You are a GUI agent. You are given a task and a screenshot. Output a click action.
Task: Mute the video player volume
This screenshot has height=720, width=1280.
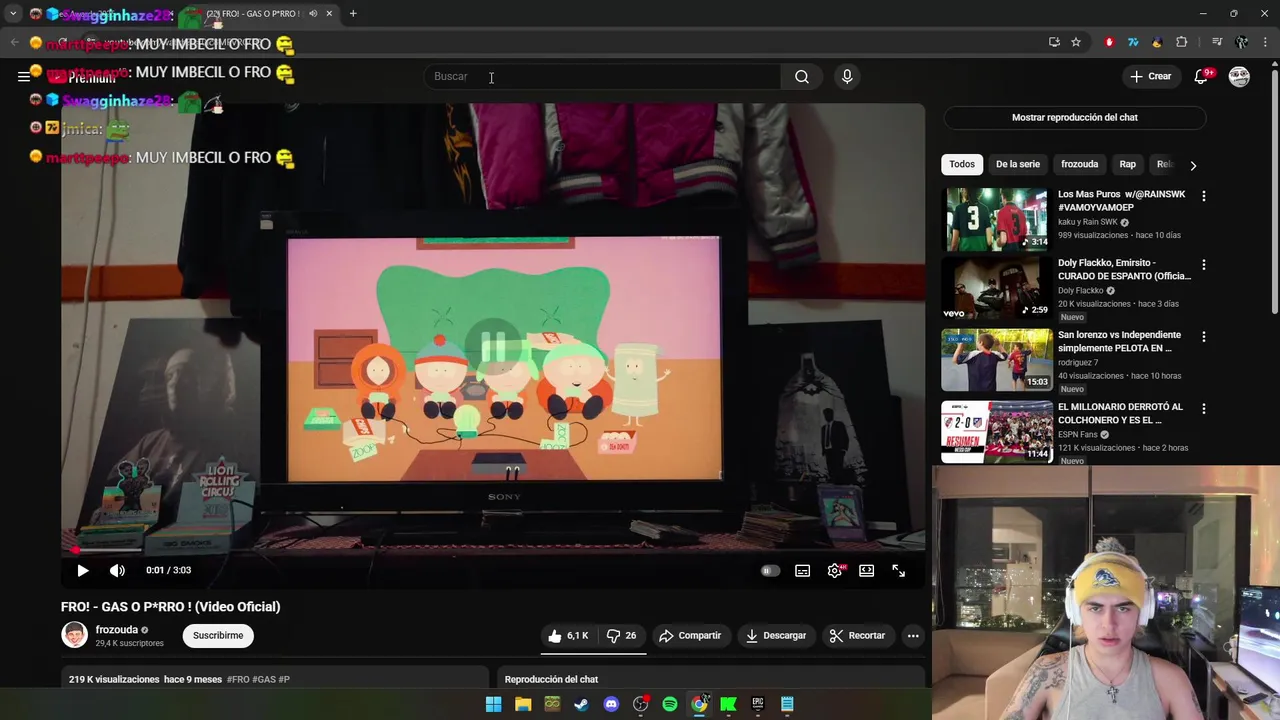pyautogui.click(x=117, y=570)
